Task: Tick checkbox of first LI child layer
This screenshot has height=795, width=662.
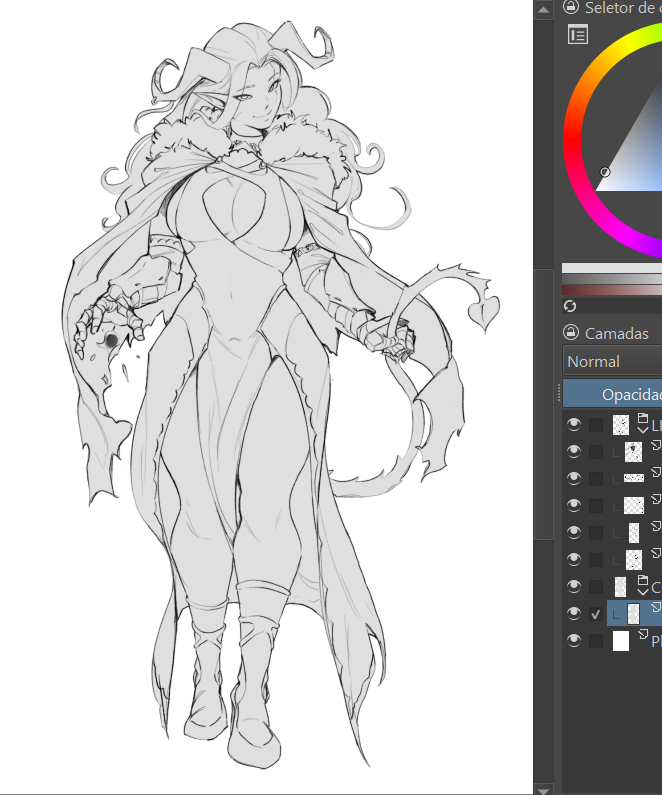Action: point(596,452)
